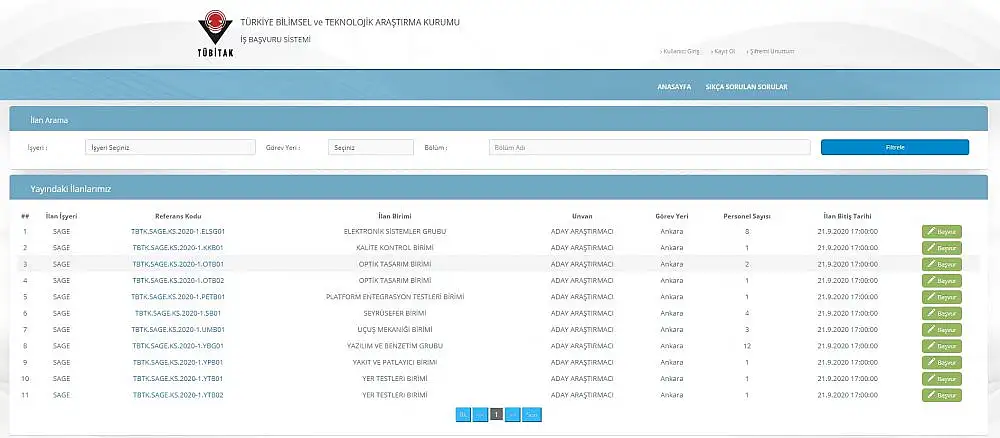Open reference TBTK.SAGE.KS.2020-1.YTB02
Viewport: 1000px width, 438px height.
pos(178,395)
